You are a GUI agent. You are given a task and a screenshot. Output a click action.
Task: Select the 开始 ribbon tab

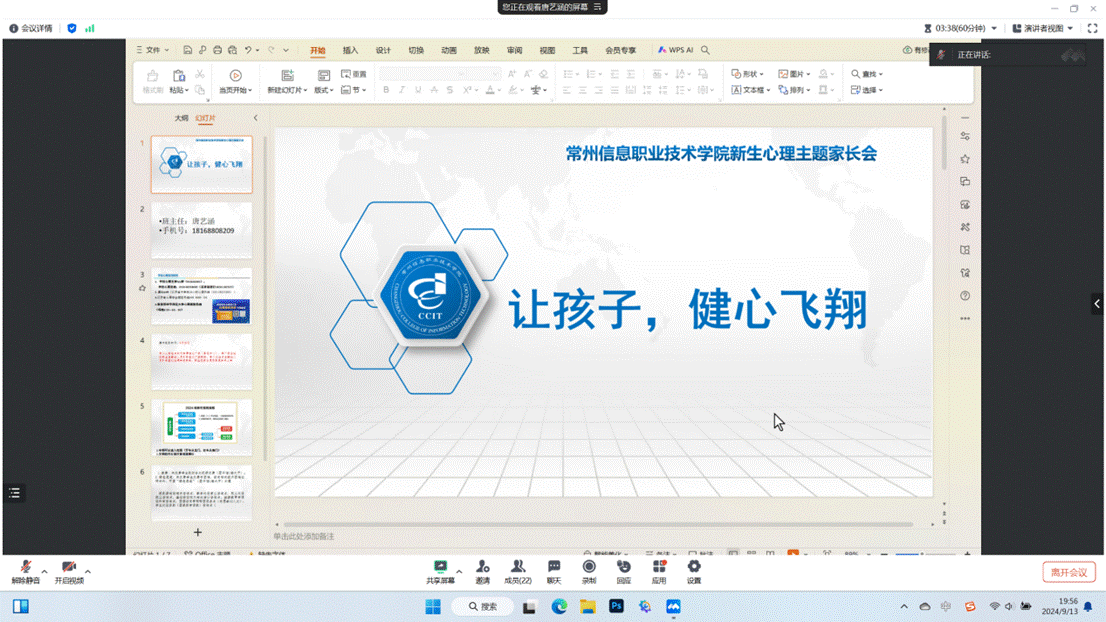coord(317,50)
